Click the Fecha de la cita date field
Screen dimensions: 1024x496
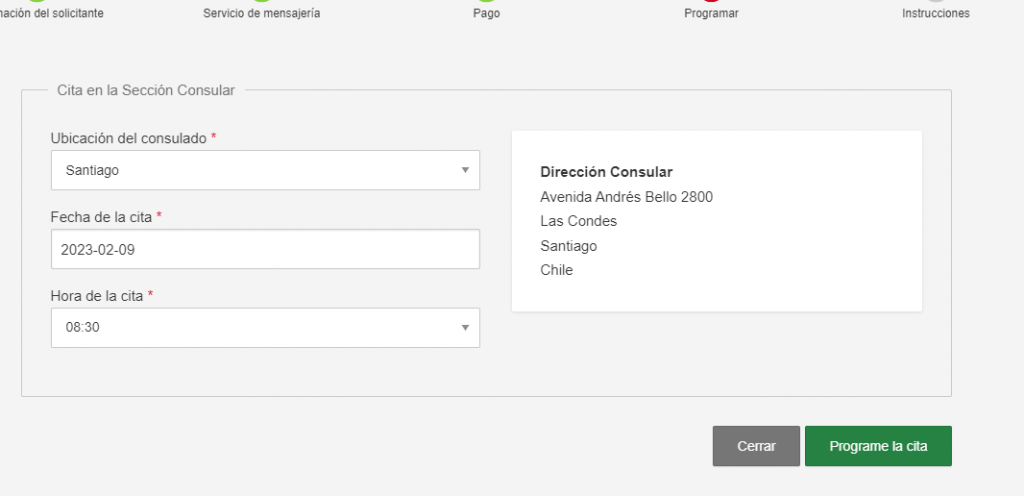(265, 249)
